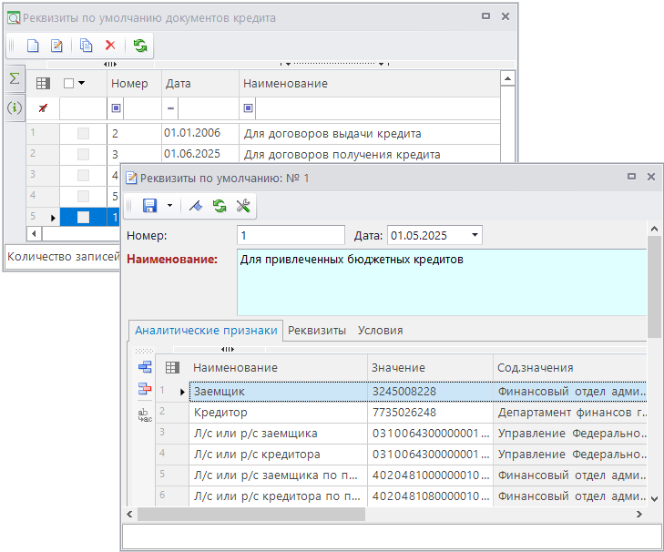Toggle the header select-all checkbox
664x552 pixels.
point(69,84)
